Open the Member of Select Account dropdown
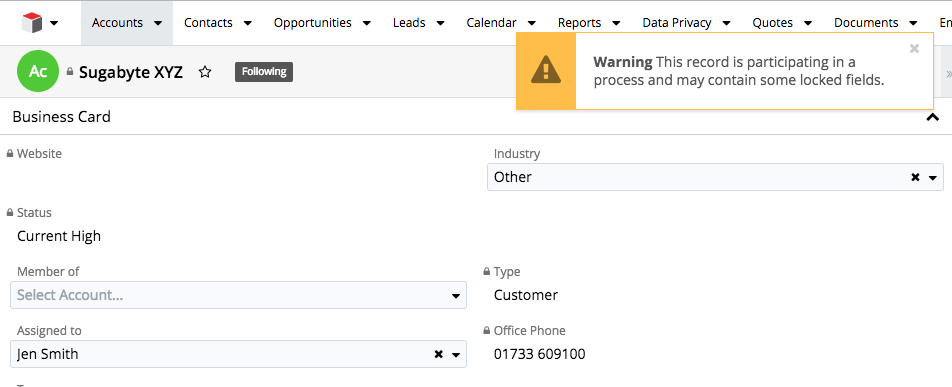Viewport: 952px width, 387px height. pyautogui.click(x=239, y=295)
